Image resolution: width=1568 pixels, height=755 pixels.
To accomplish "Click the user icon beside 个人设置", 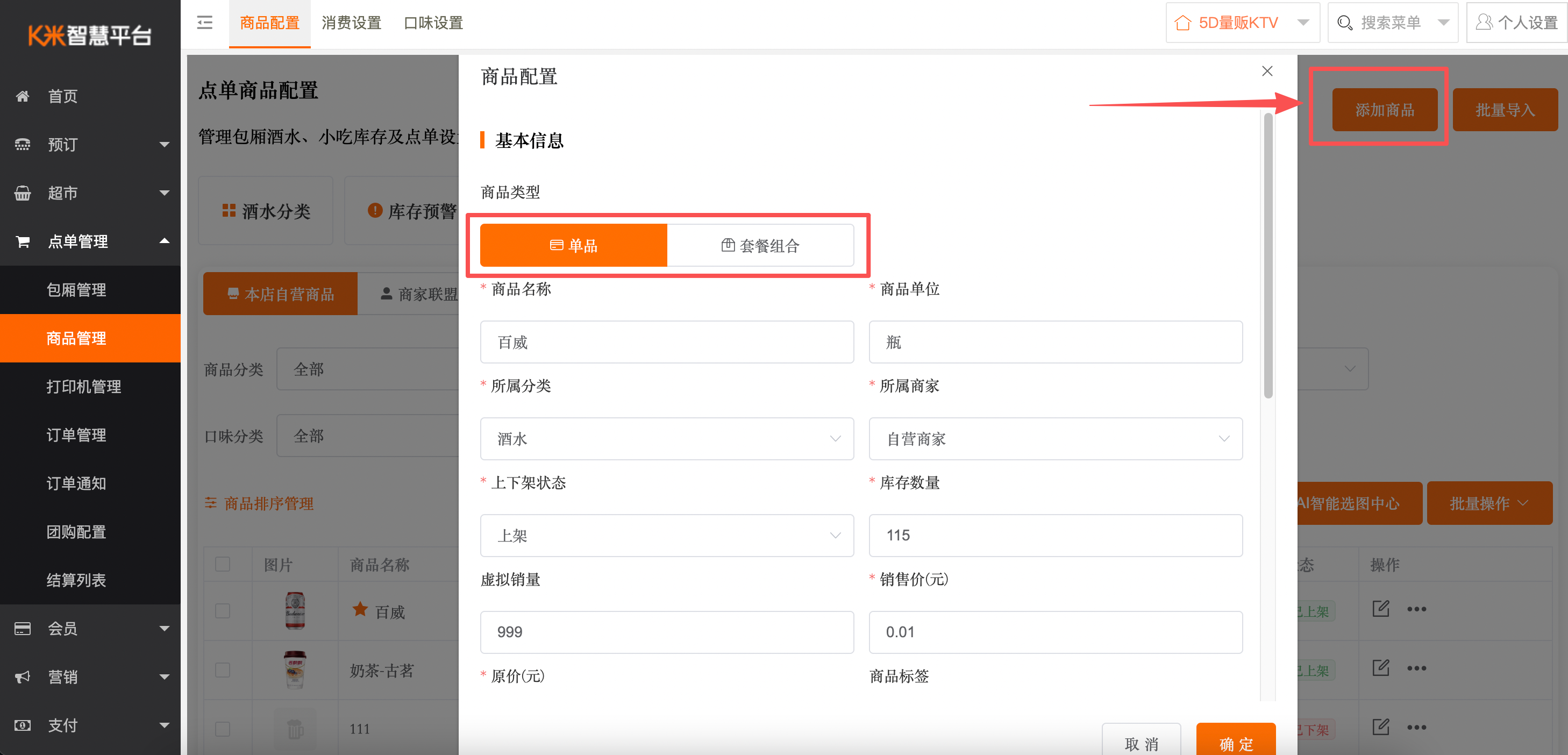I will coord(1484,23).
